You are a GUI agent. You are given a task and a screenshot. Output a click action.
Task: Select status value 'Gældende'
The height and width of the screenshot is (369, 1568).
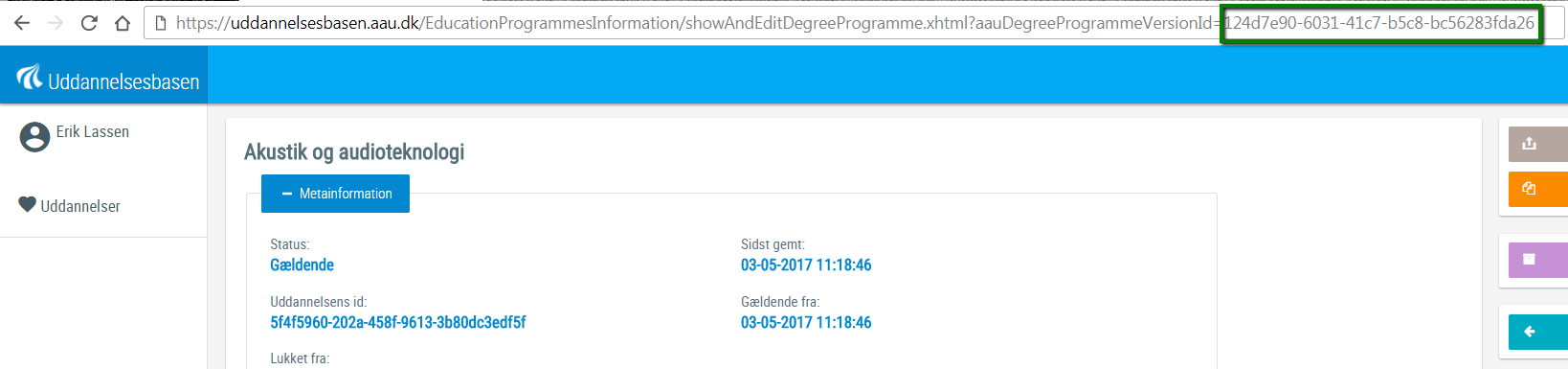click(x=302, y=265)
